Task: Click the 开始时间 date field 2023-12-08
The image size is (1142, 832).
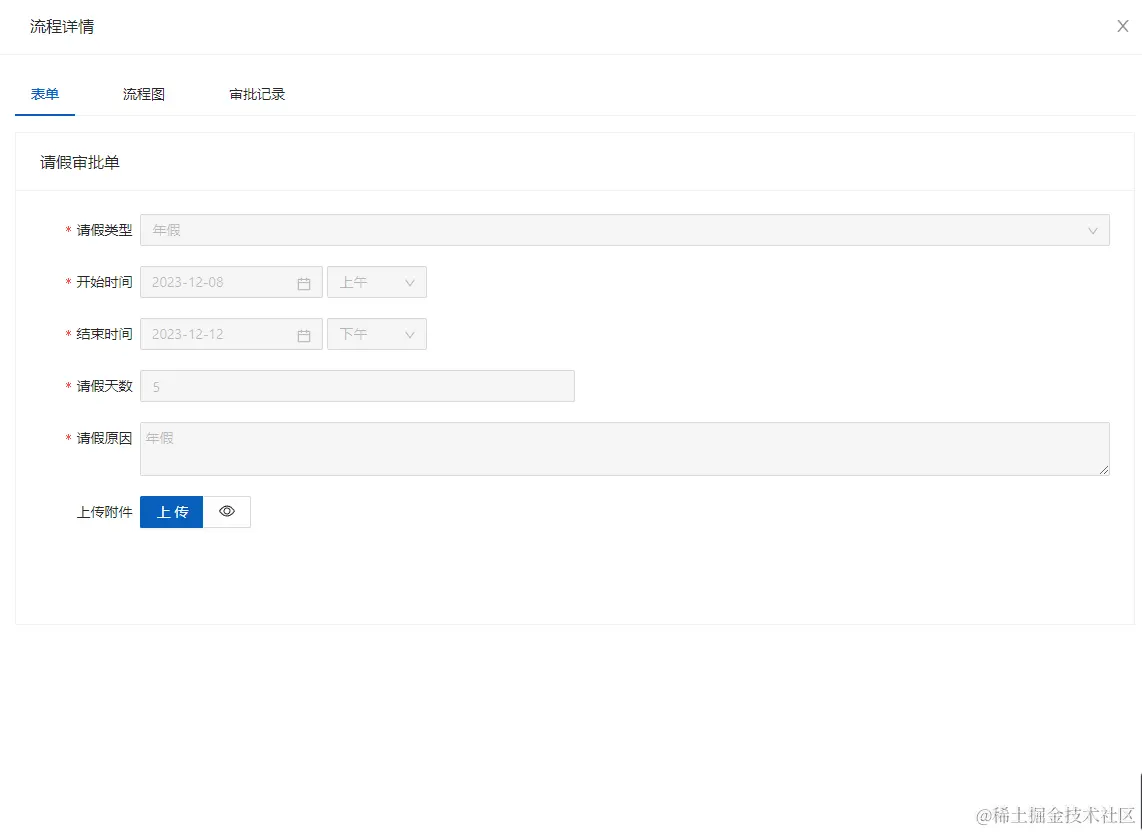Action: pos(231,282)
